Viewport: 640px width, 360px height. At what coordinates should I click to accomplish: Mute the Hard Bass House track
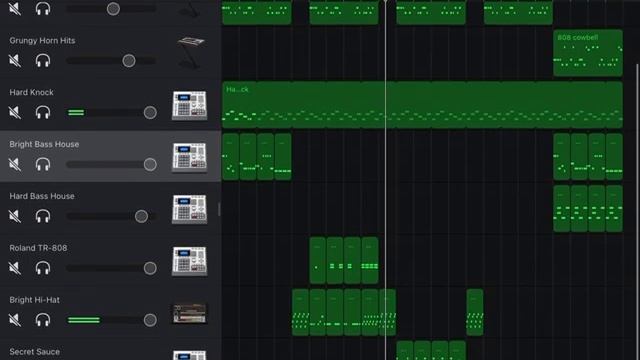15,216
